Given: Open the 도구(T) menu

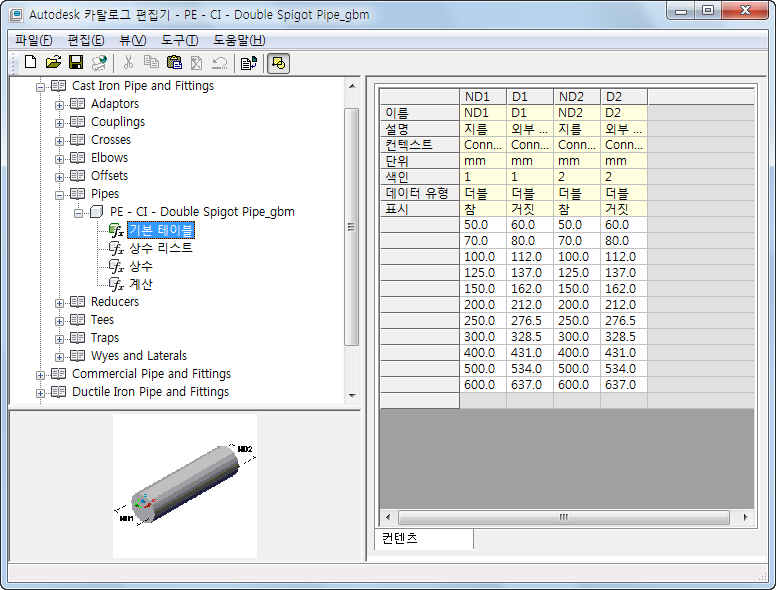Looking at the screenshot, I should coord(180,40).
